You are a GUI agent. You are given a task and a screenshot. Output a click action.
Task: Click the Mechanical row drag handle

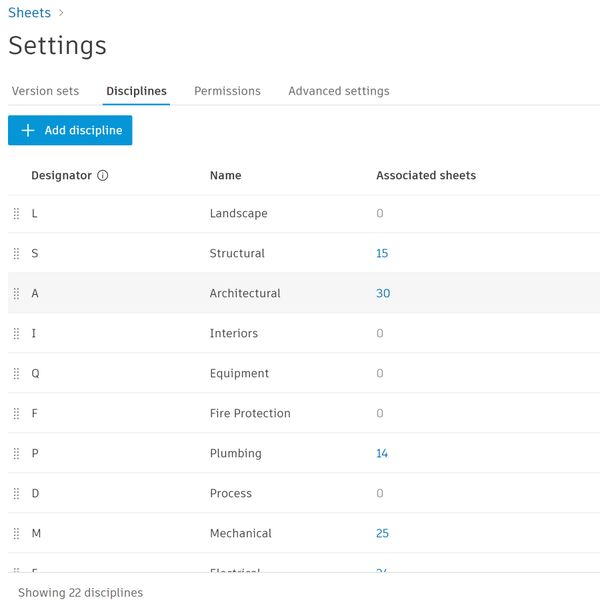tap(16, 534)
